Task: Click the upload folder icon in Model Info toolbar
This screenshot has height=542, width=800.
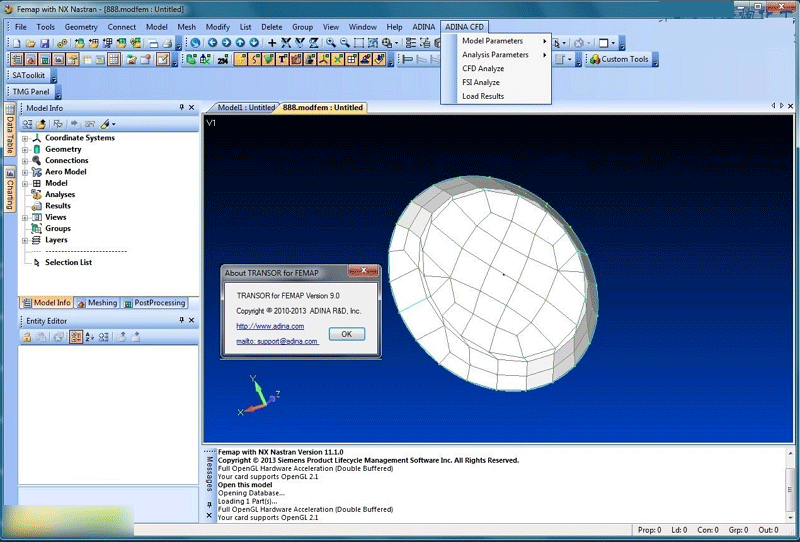Action: 41,124
